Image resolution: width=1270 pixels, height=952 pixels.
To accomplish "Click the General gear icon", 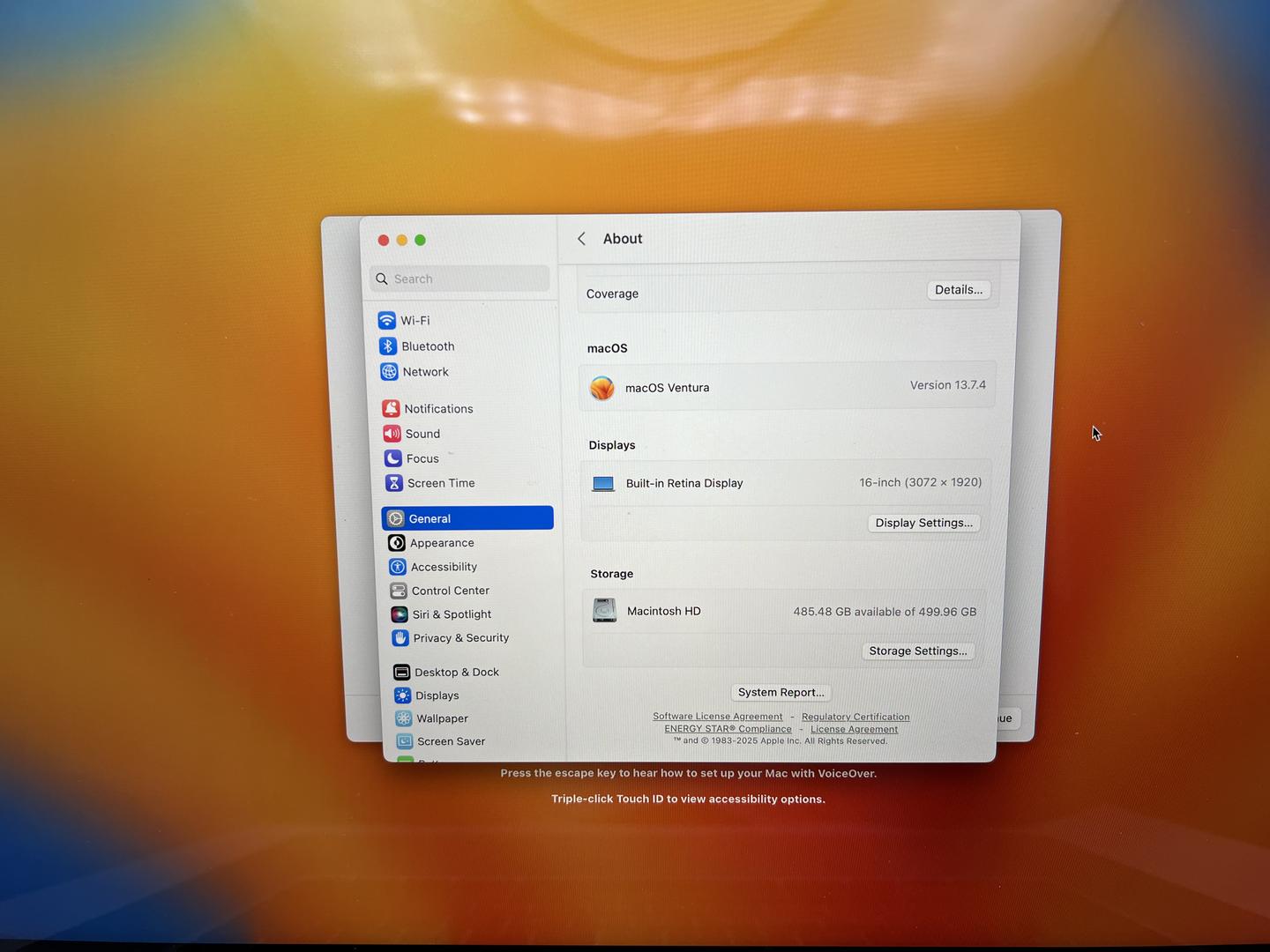I will [x=395, y=518].
